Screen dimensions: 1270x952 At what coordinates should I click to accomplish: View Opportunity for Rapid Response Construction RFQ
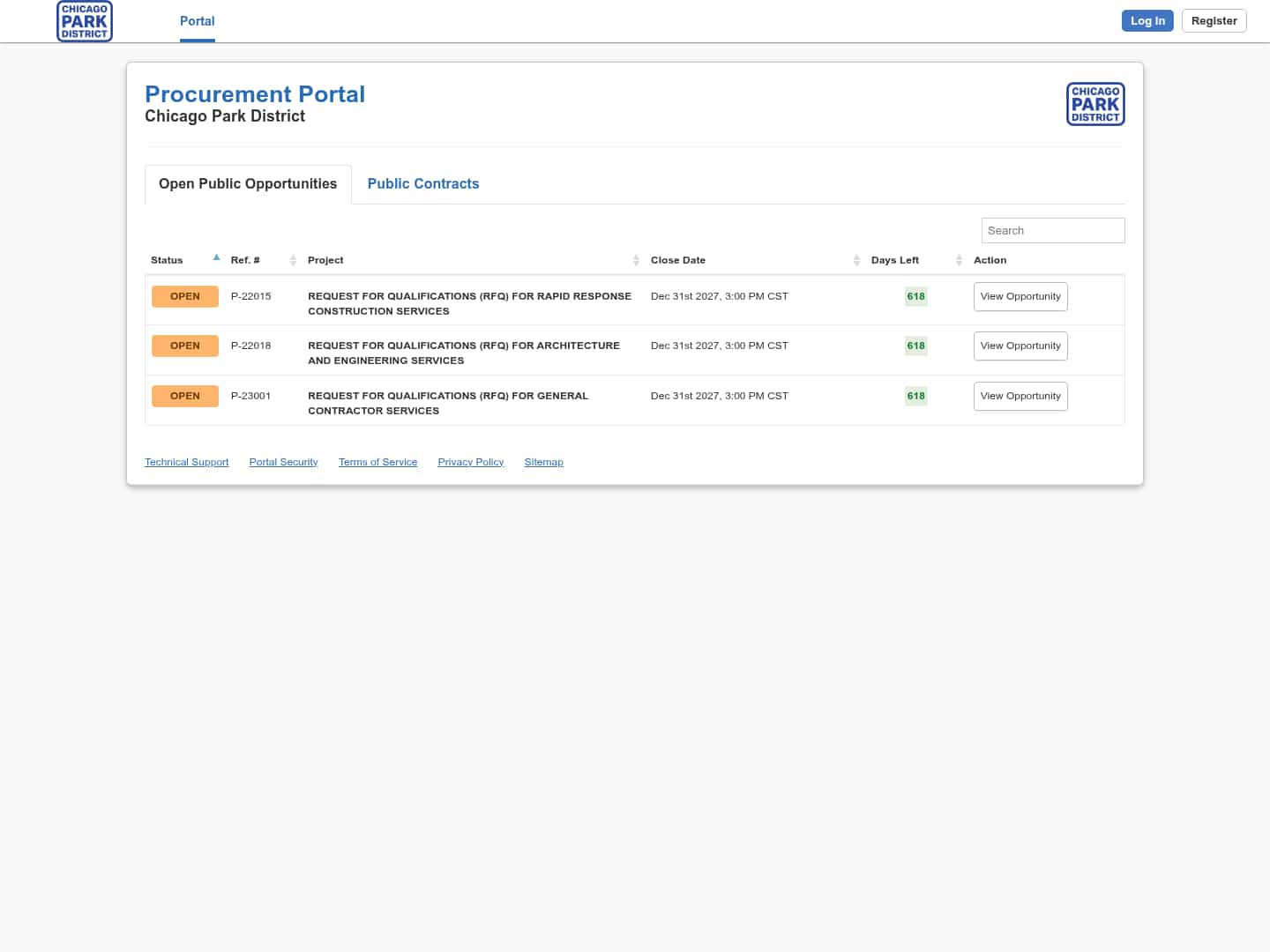click(1020, 296)
